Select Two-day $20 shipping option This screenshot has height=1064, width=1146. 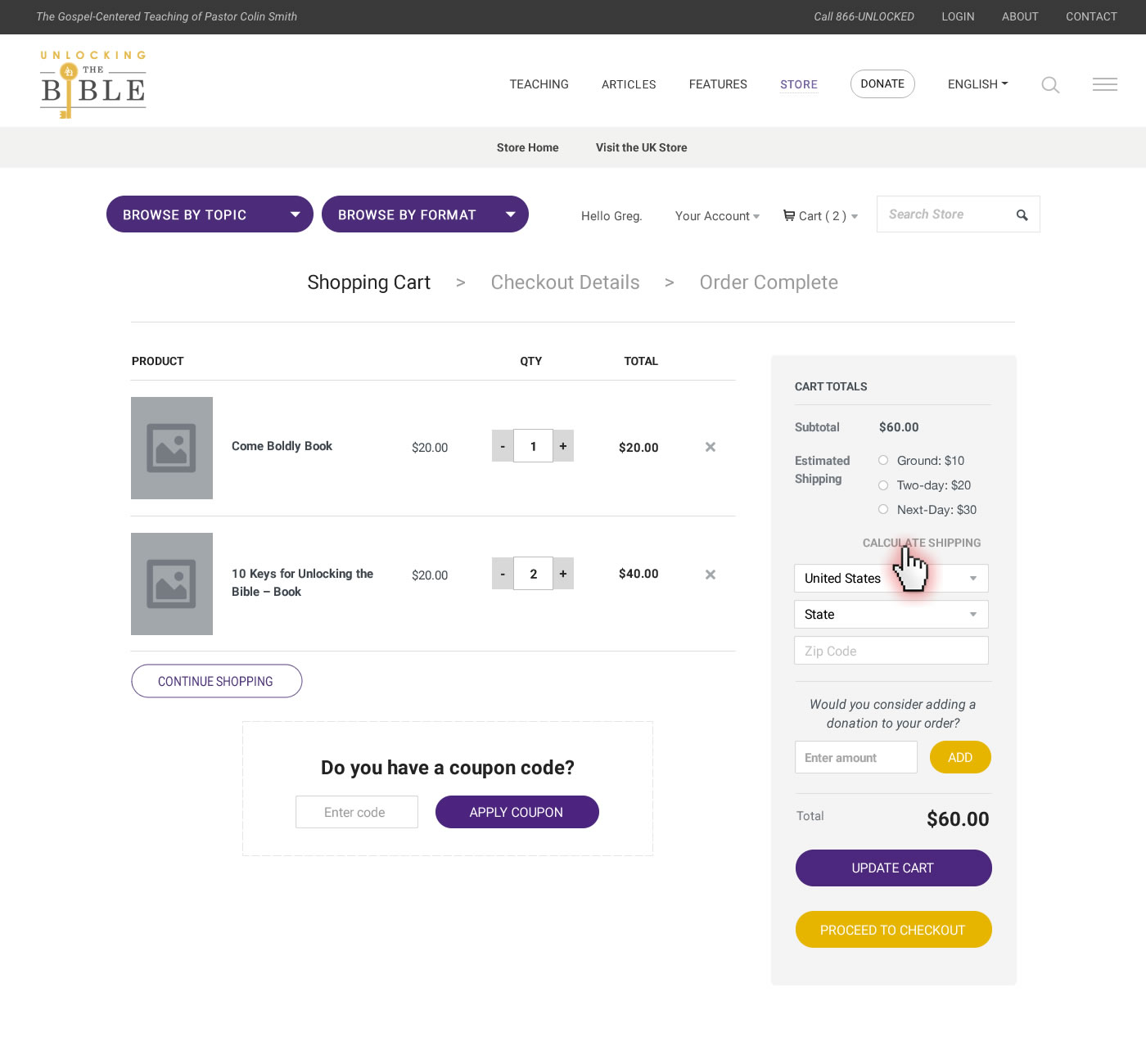click(x=883, y=485)
